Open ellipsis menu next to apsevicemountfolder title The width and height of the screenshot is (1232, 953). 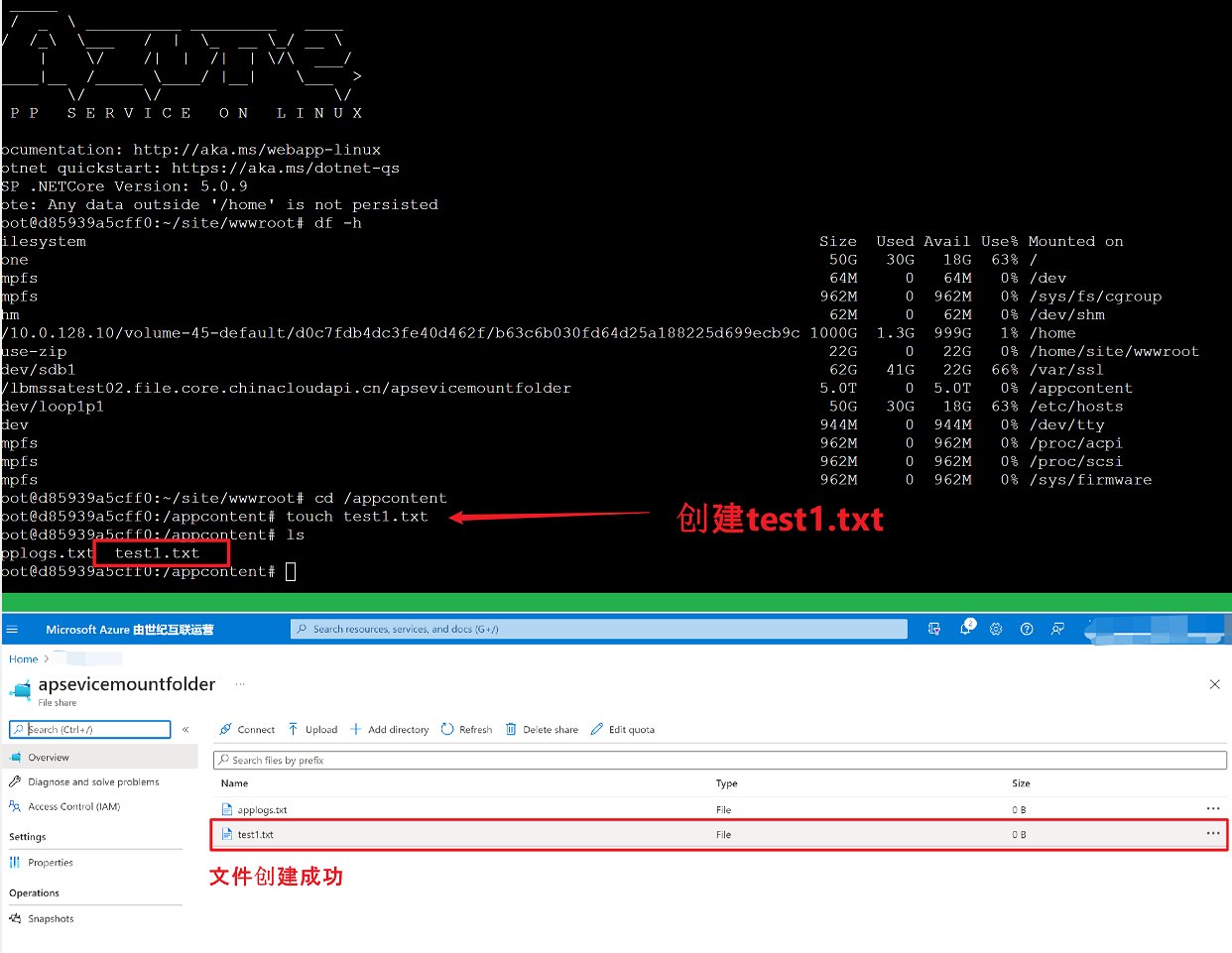point(239,684)
